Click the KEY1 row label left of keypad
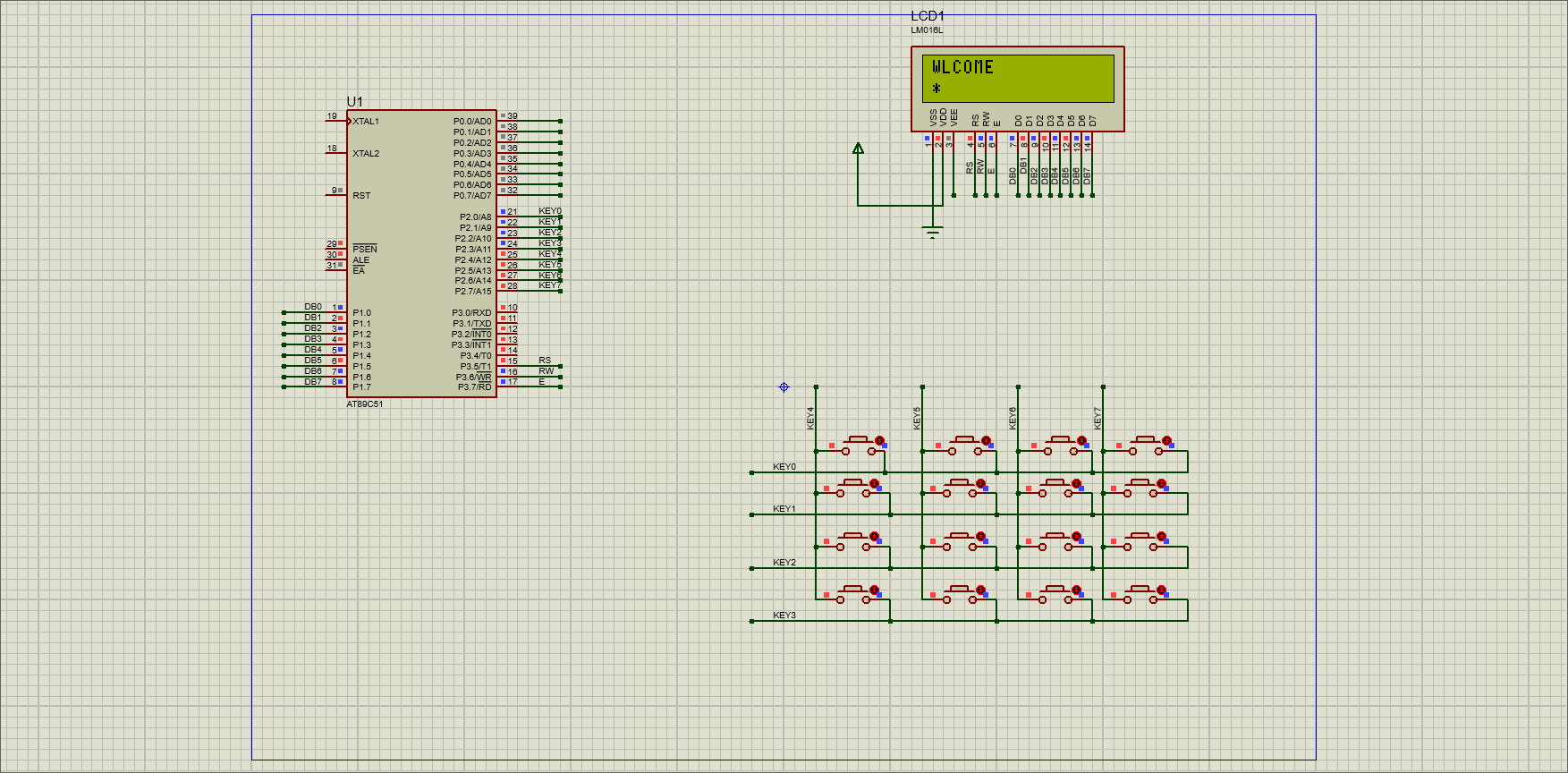The height and width of the screenshot is (773, 1568). 784,509
